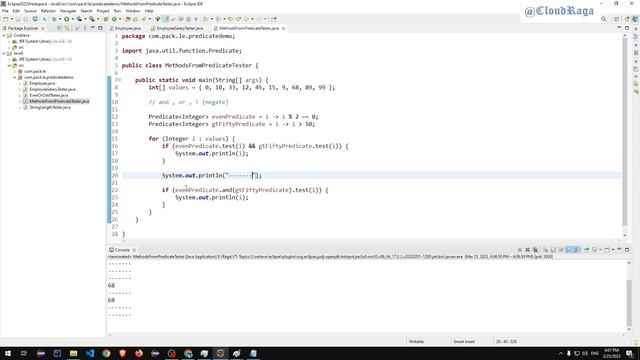Click the Quick Access search magnifier icon
The image size is (640, 360).
tap(604, 19)
